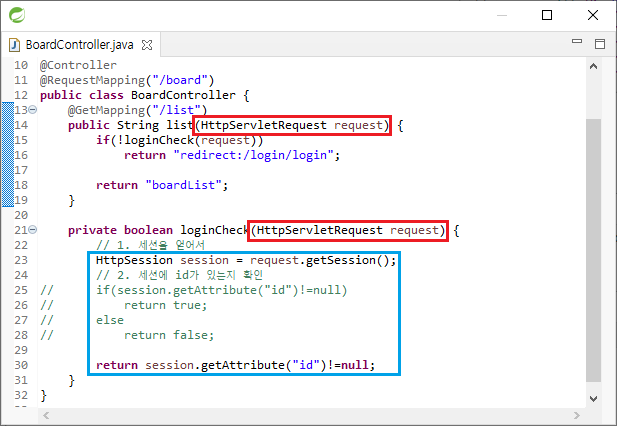Click the 'public String list' declaration

(130, 125)
